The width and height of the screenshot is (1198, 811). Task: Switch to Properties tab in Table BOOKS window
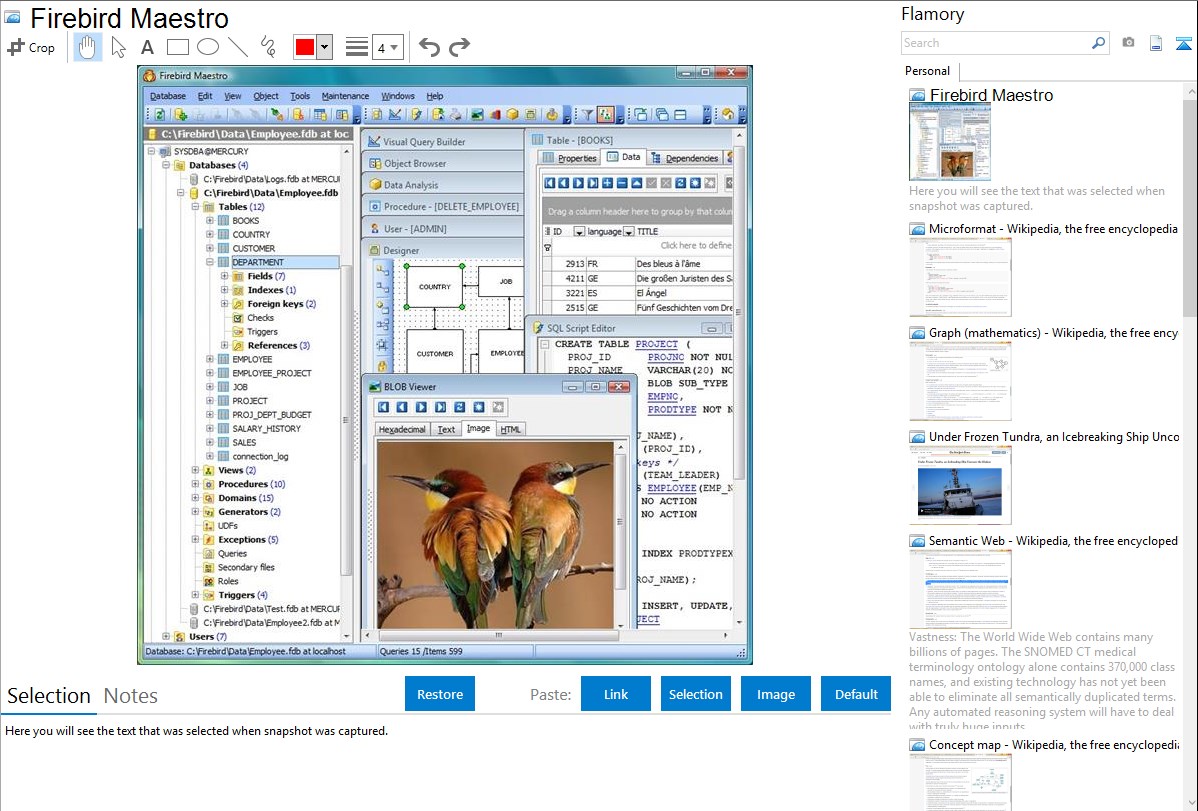tap(569, 158)
